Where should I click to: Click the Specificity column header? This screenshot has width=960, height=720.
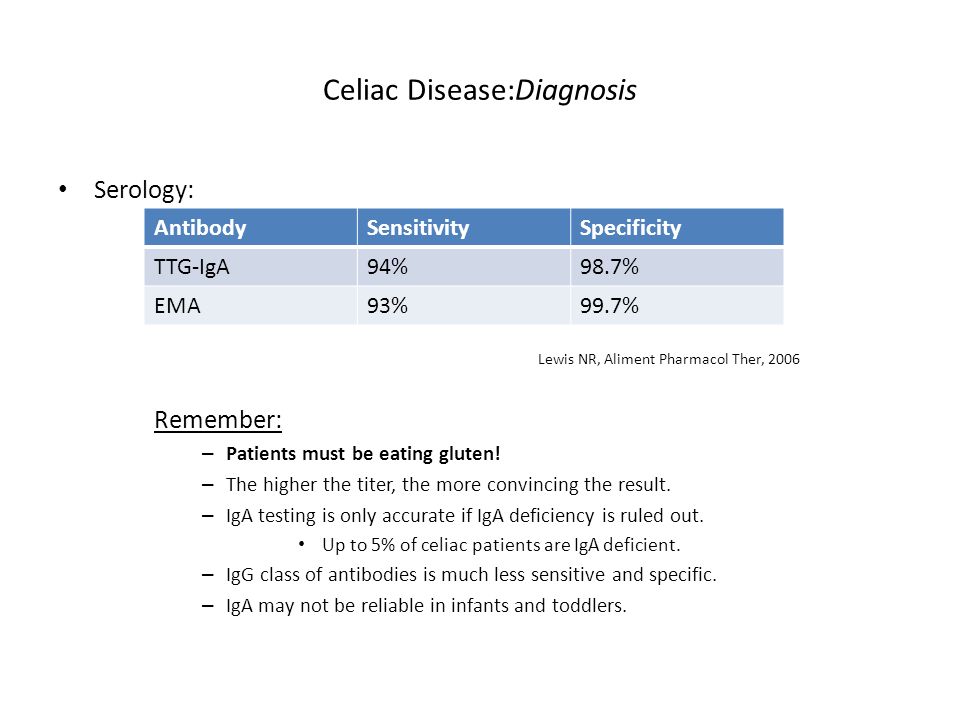[677, 227]
